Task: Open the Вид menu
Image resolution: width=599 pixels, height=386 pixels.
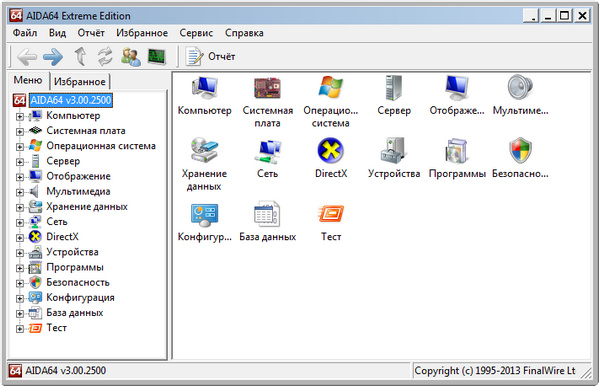Action: point(57,33)
